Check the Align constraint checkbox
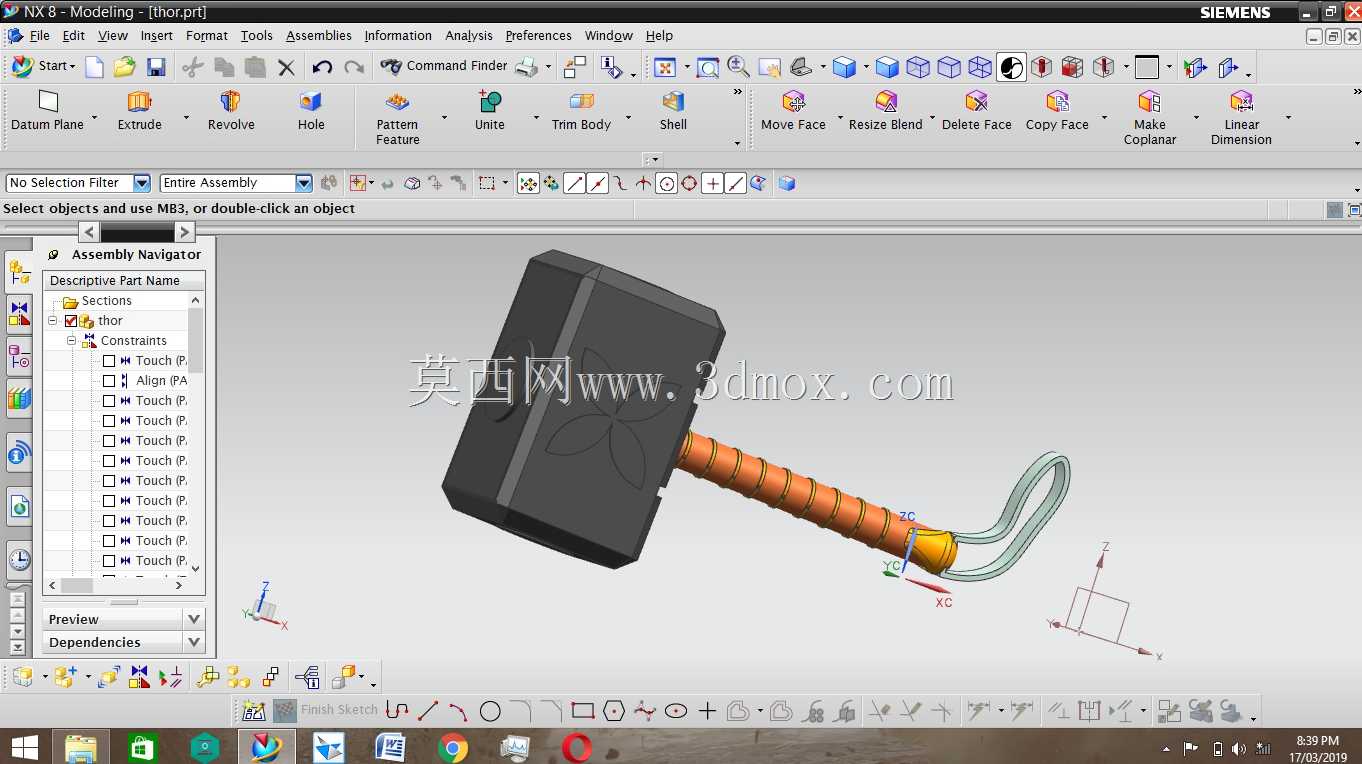The width and height of the screenshot is (1362, 764). [x=109, y=381]
